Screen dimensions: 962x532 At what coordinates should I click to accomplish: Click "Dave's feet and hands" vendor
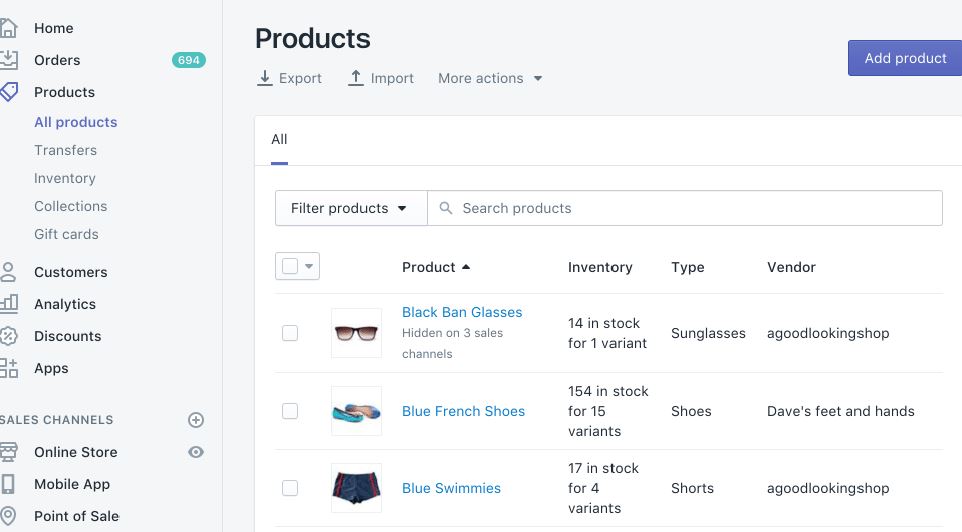(841, 411)
